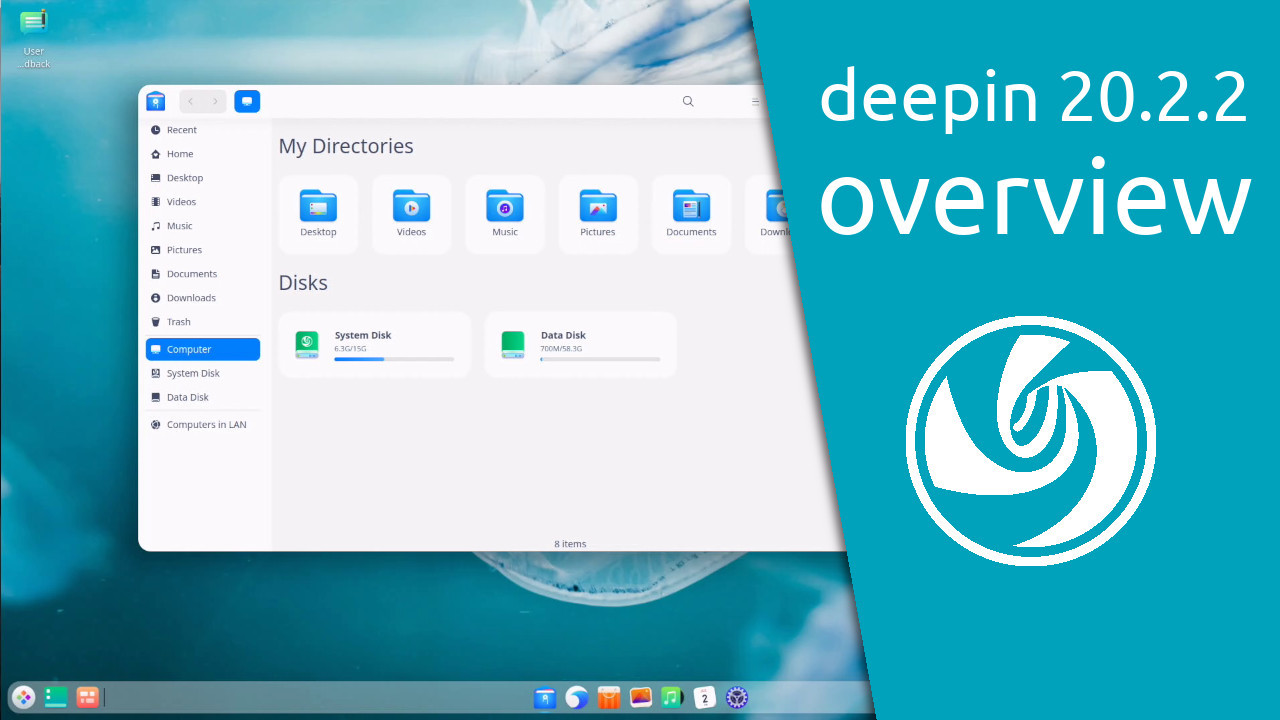Open the Launcher from the dock
The height and width of the screenshot is (720, 1280).
pyautogui.click(x=23, y=697)
